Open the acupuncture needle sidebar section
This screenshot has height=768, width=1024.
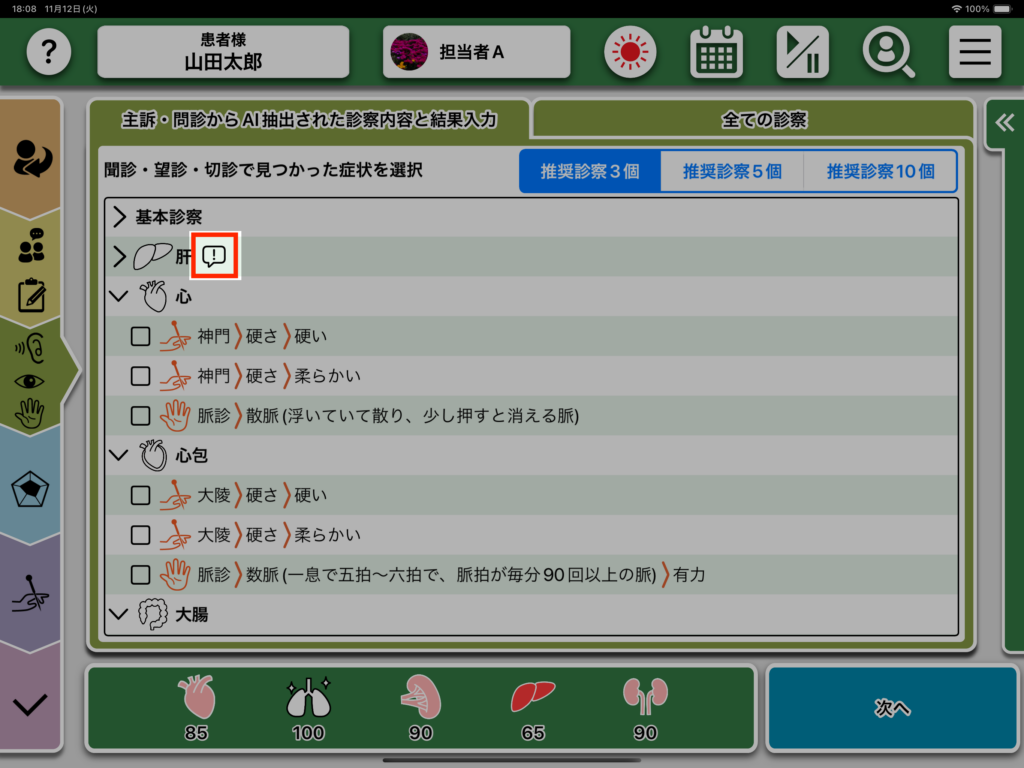click(30, 596)
